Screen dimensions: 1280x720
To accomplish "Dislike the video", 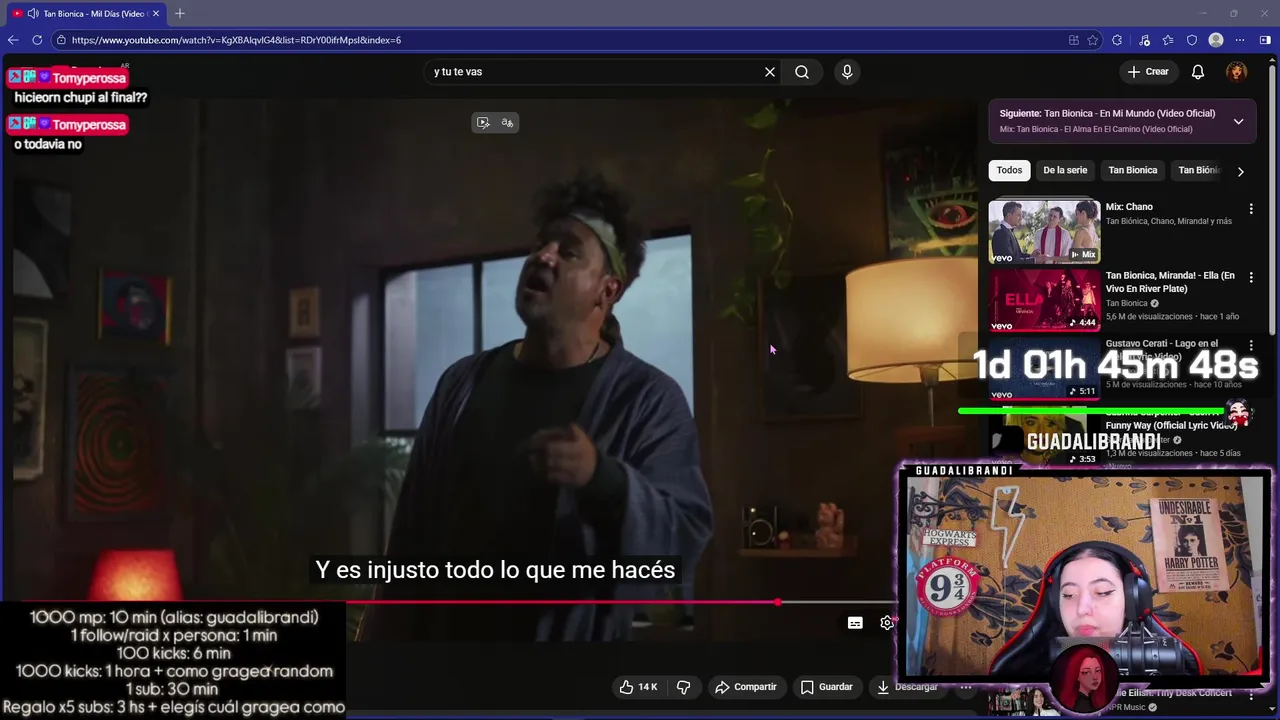I will [684, 687].
